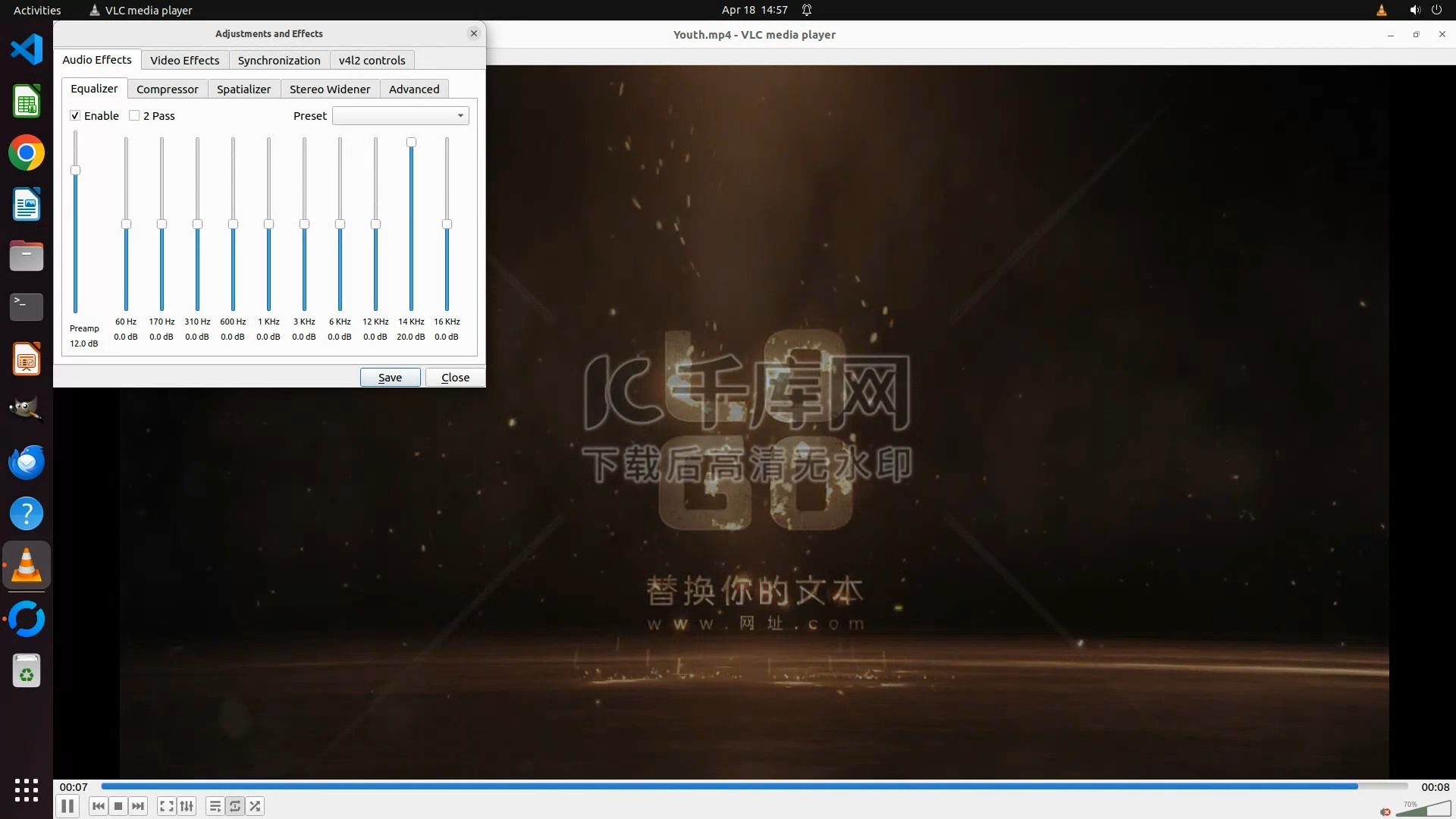This screenshot has width=1456, height=819.
Task: Click the 14 KHz band slider handle
Action: pos(411,143)
